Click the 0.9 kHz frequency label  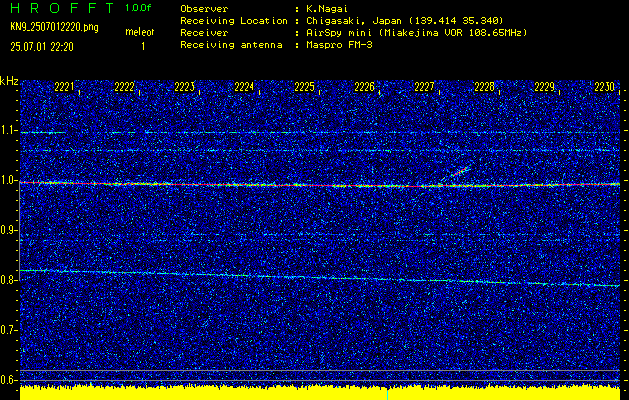tap(8, 230)
